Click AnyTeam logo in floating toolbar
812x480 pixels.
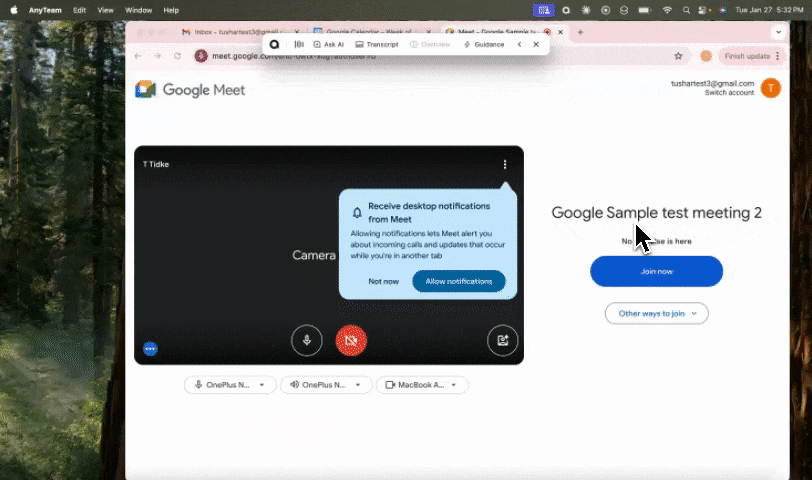coord(274,45)
